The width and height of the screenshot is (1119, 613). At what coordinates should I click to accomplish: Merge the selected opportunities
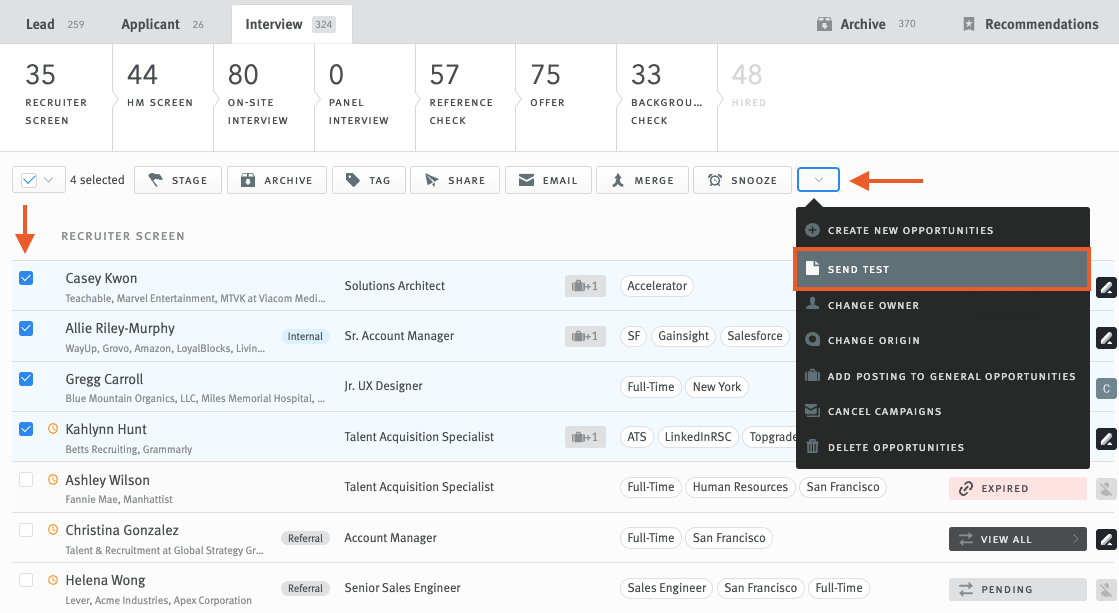(x=642, y=180)
